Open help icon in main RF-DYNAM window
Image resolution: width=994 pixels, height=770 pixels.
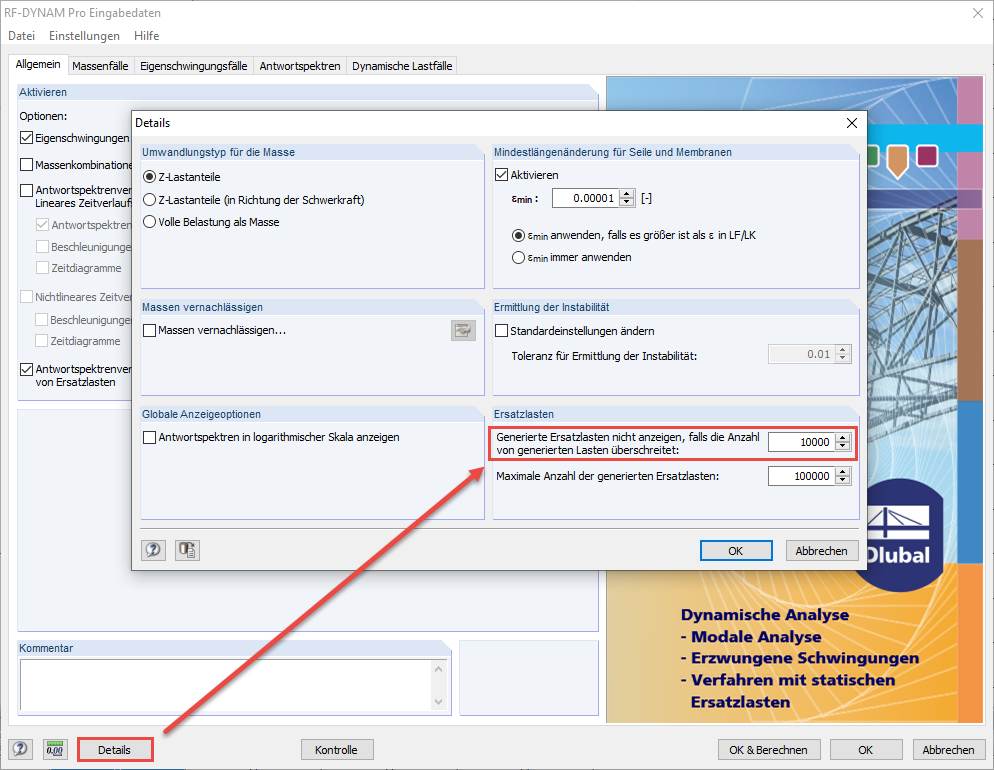[20, 750]
